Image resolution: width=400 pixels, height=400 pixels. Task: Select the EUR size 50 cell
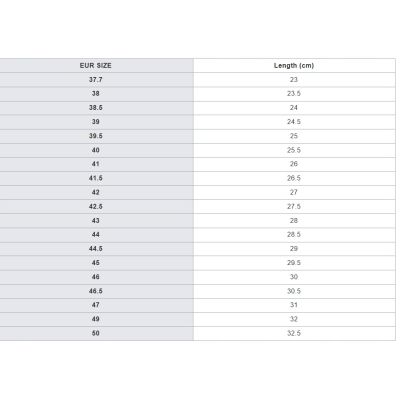pos(96,333)
